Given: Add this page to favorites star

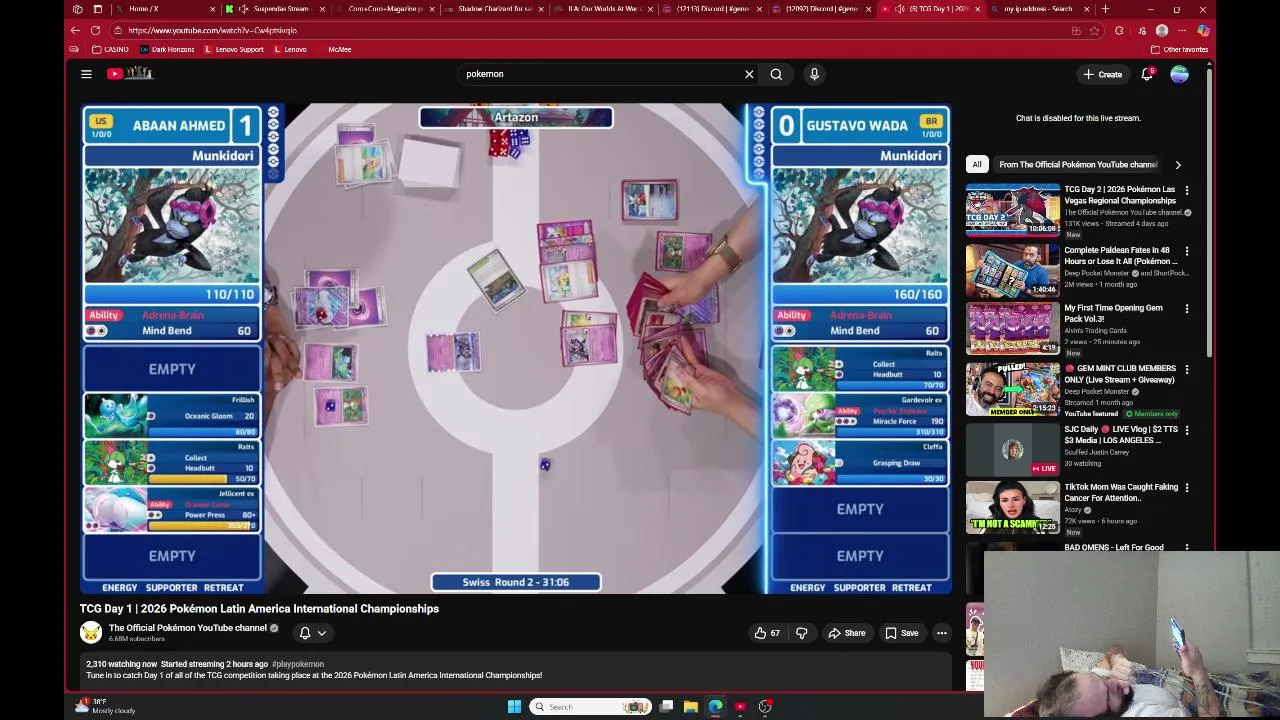Looking at the screenshot, I should [1094, 30].
